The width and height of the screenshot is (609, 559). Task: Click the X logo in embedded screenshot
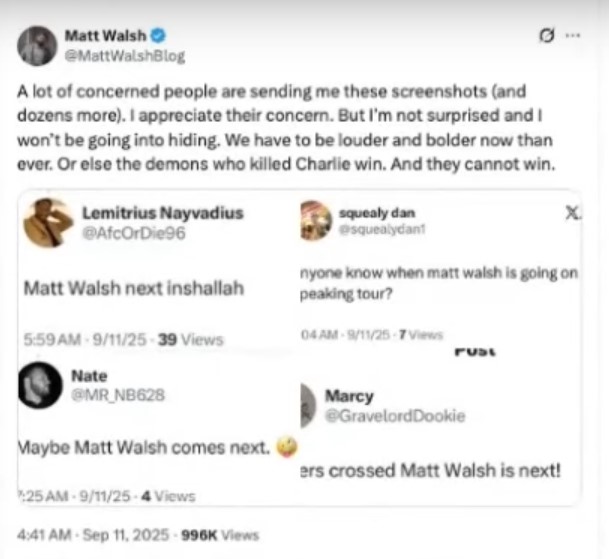(x=572, y=212)
